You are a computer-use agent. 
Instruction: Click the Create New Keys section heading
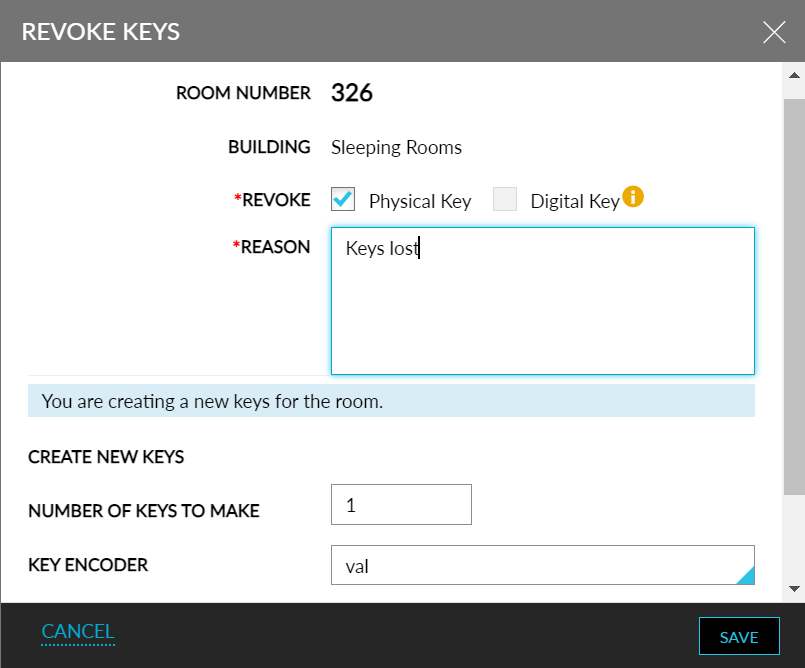click(106, 457)
